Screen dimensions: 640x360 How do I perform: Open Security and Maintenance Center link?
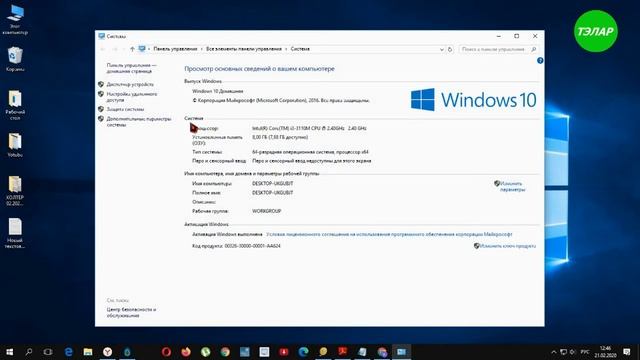click(131, 312)
